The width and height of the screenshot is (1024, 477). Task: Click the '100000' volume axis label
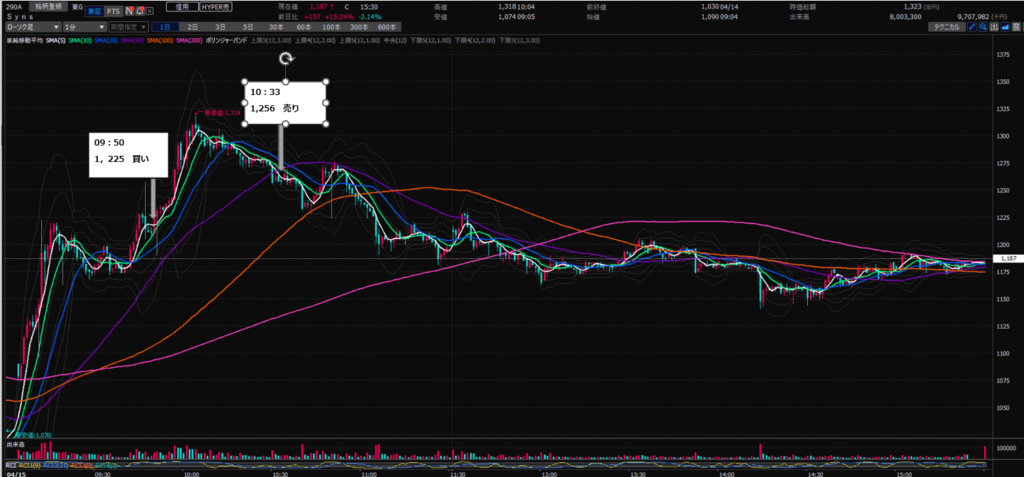1006,448
